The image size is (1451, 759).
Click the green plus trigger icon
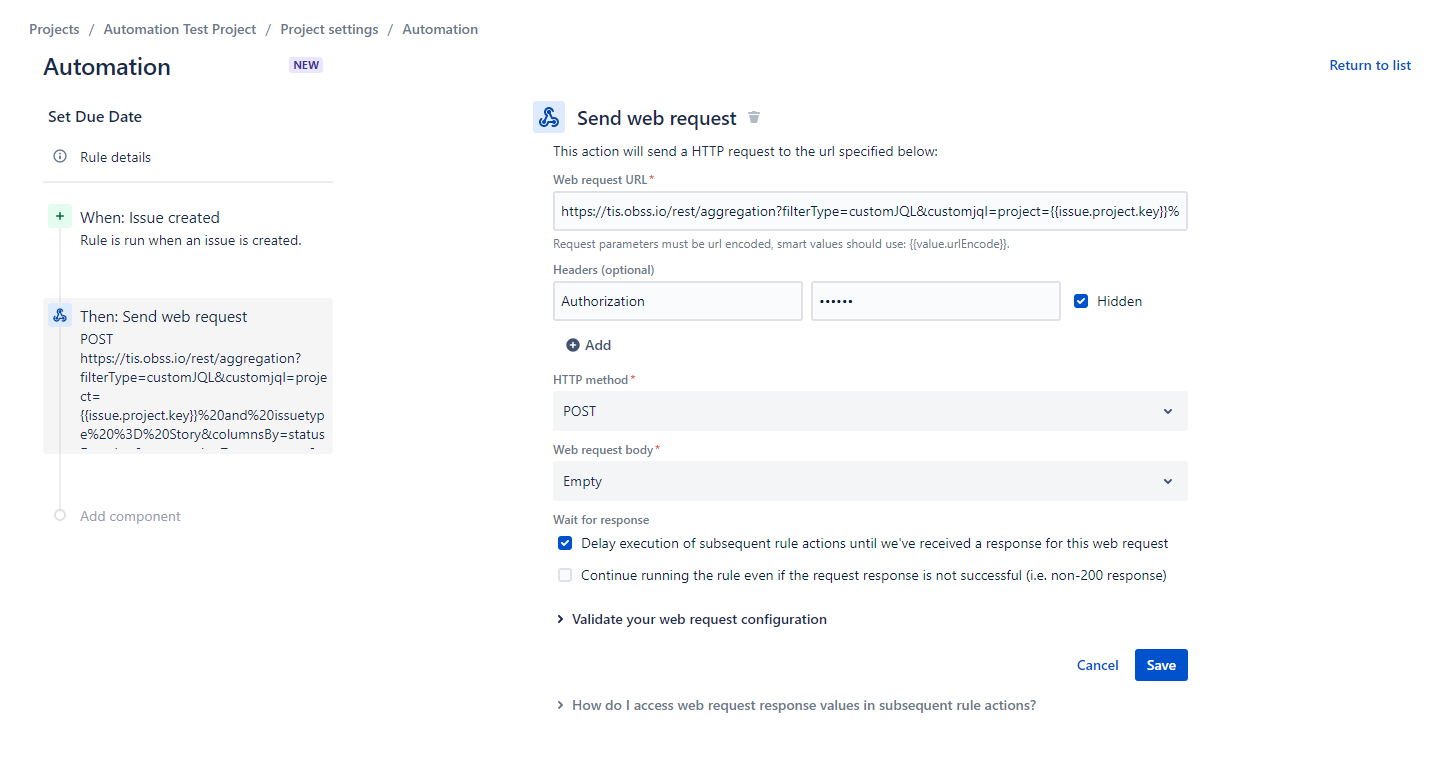[60, 217]
